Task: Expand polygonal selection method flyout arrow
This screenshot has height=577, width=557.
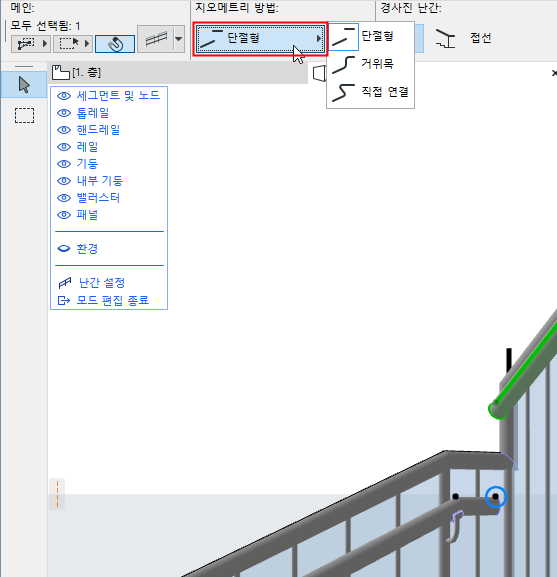Action: pyautogui.click(x=45, y=44)
